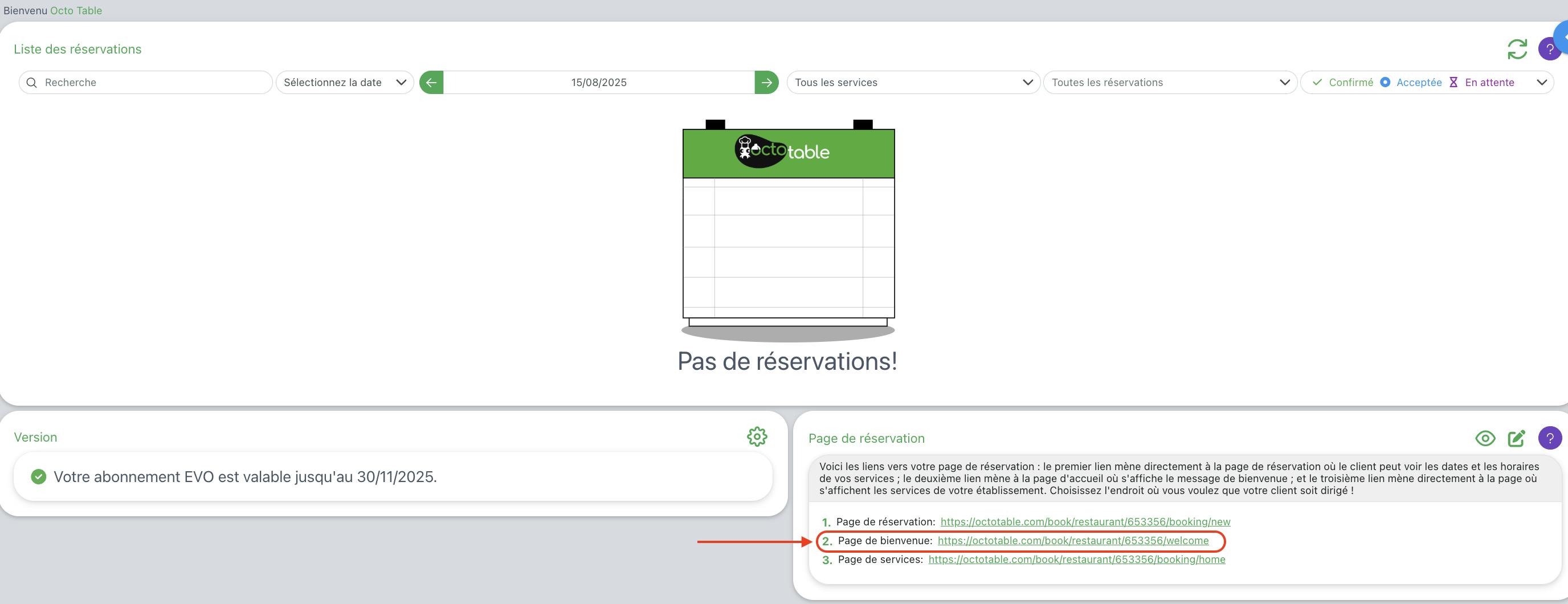Click the En attente status label
The height and width of the screenshot is (604, 1568).
point(1489,82)
